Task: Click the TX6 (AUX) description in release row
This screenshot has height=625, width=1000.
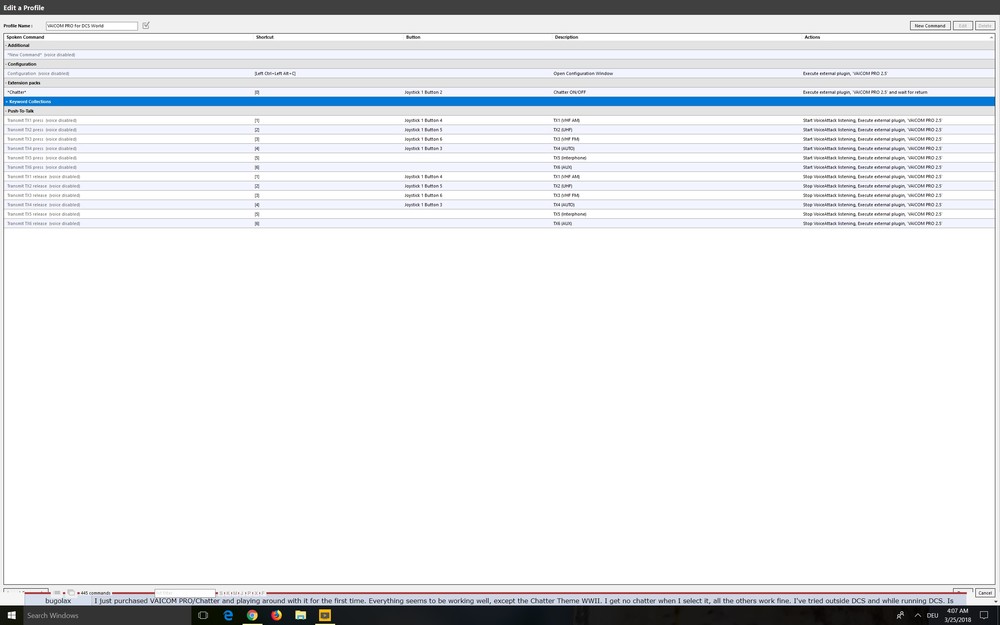Action: coord(562,223)
